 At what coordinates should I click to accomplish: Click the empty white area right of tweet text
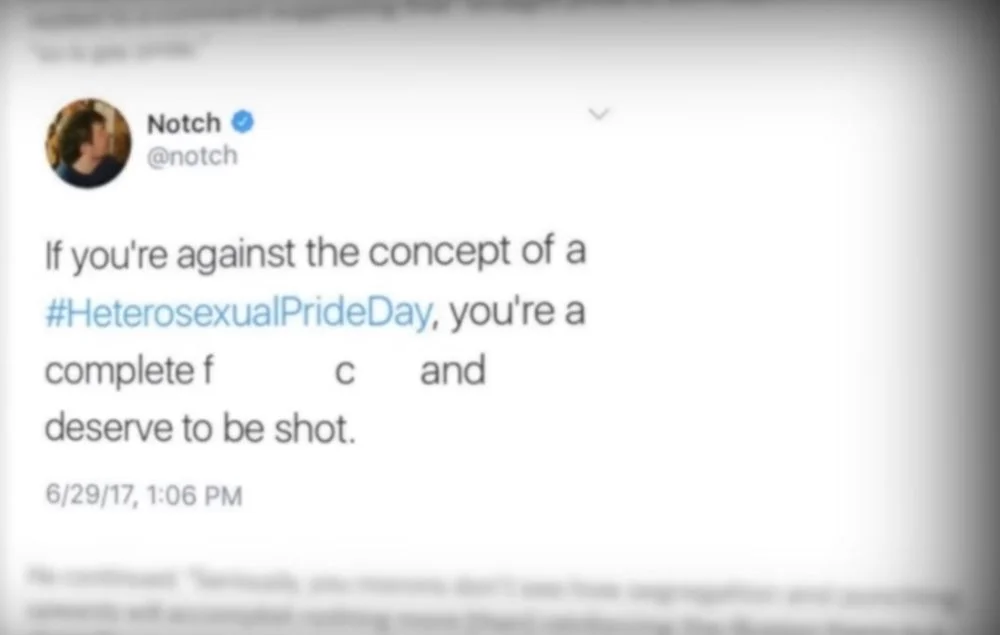click(x=760, y=350)
